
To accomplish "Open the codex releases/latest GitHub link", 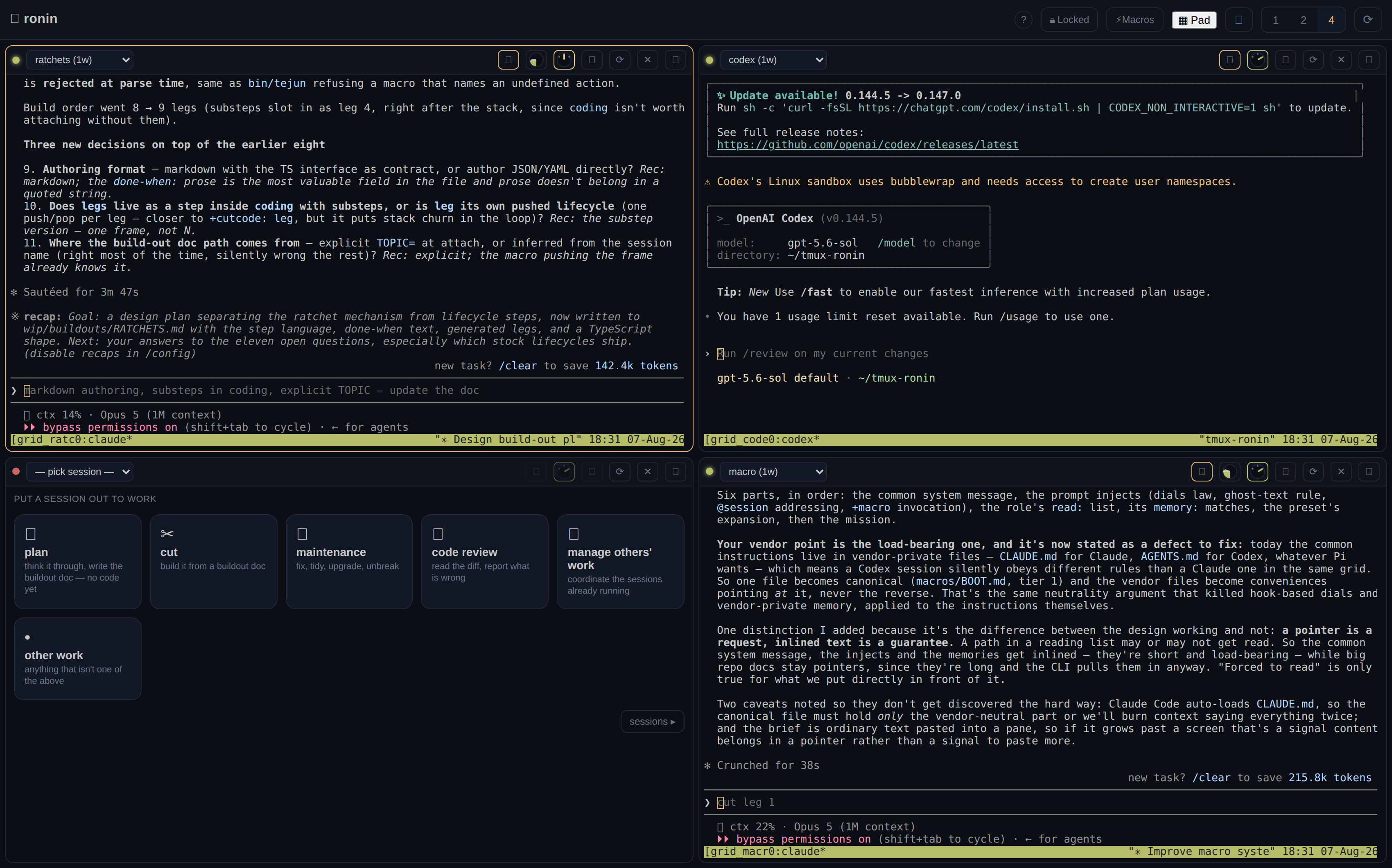I will click(868, 145).
